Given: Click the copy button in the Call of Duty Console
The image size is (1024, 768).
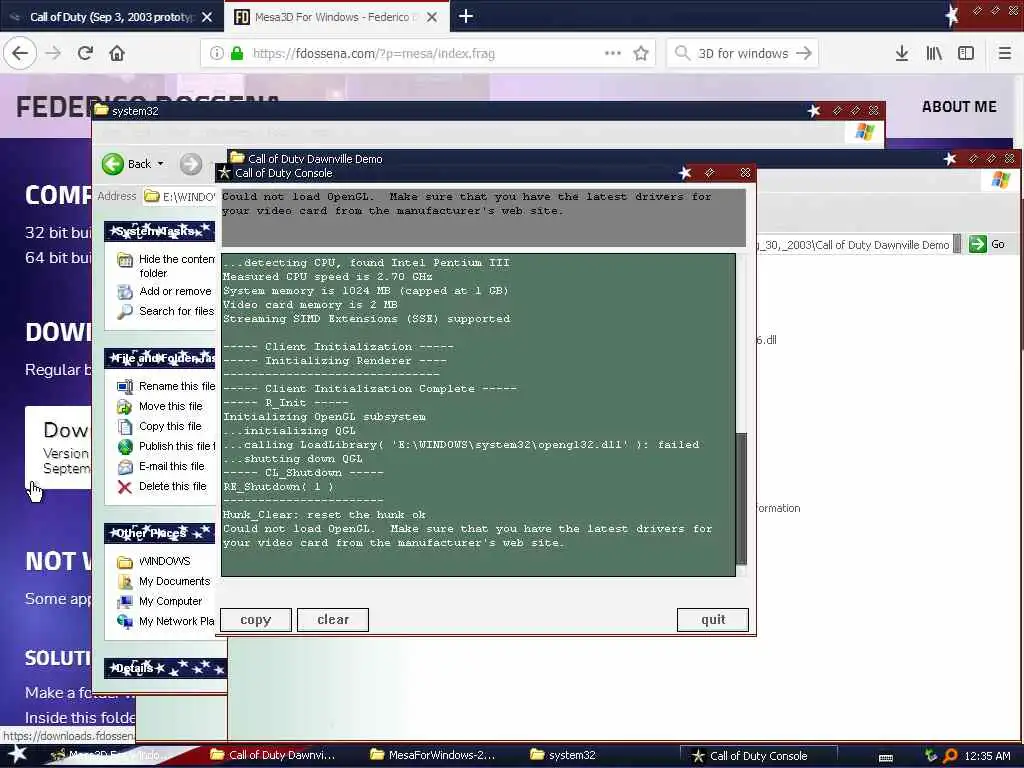Looking at the screenshot, I should (255, 620).
